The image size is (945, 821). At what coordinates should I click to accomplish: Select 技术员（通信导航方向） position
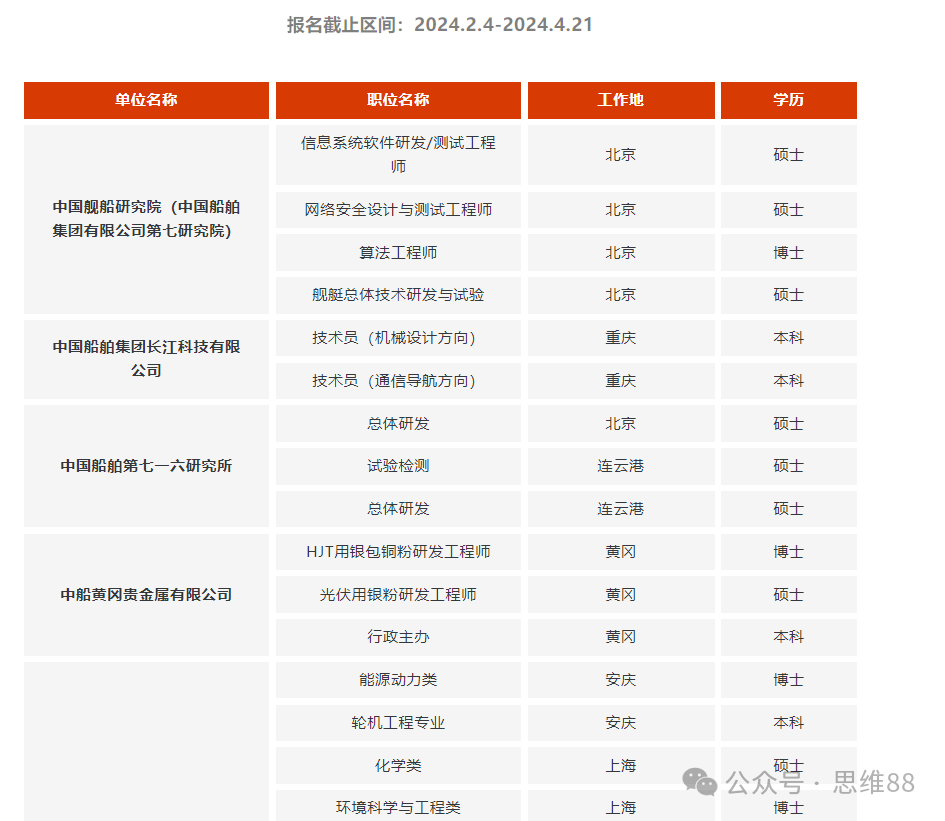click(398, 381)
